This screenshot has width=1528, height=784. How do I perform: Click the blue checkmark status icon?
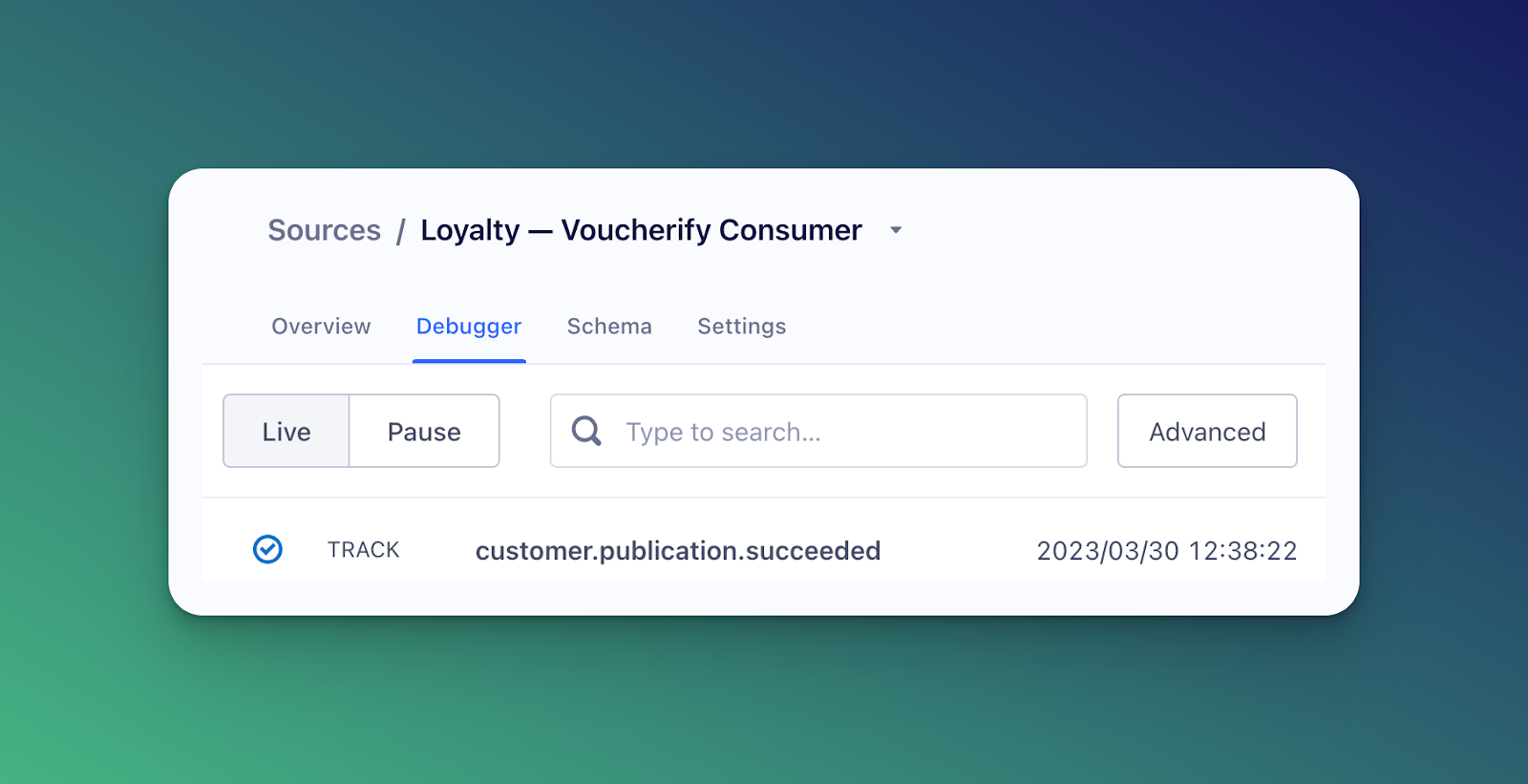pyautogui.click(x=267, y=549)
